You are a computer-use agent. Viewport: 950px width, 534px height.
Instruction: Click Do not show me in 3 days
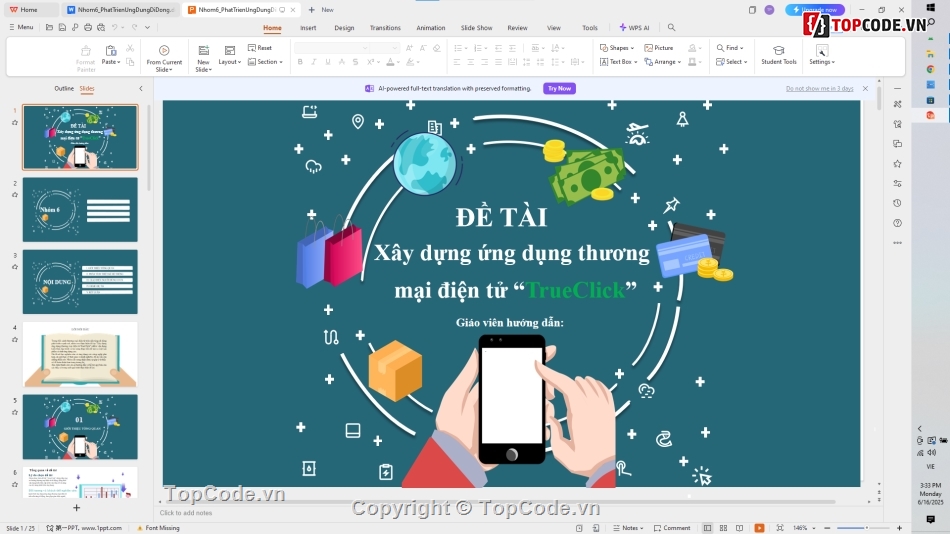pyautogui.click(x=819, y=88)
